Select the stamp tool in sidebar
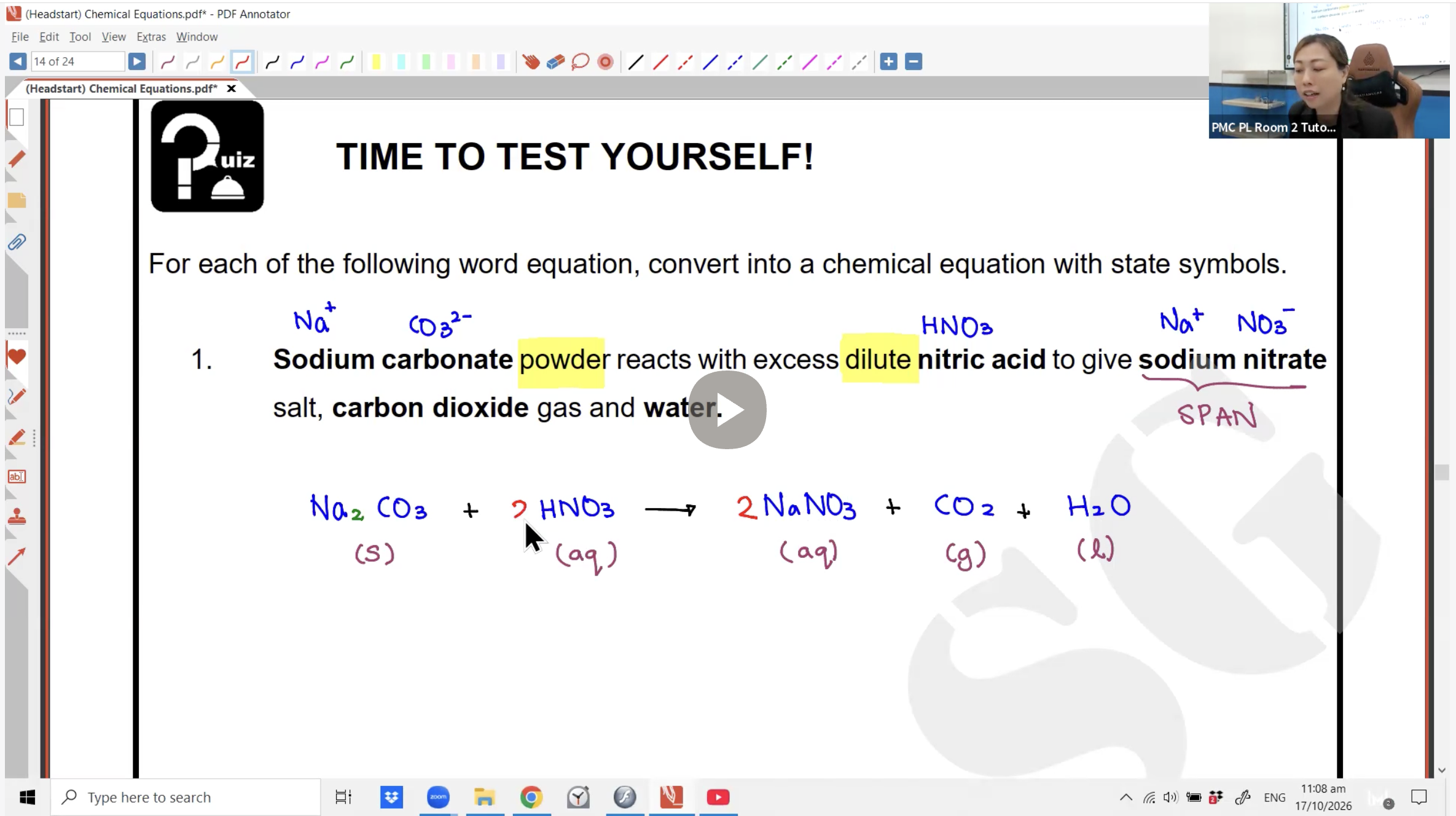The height and width of the screenshot is (816, 1456). point(17,517)
